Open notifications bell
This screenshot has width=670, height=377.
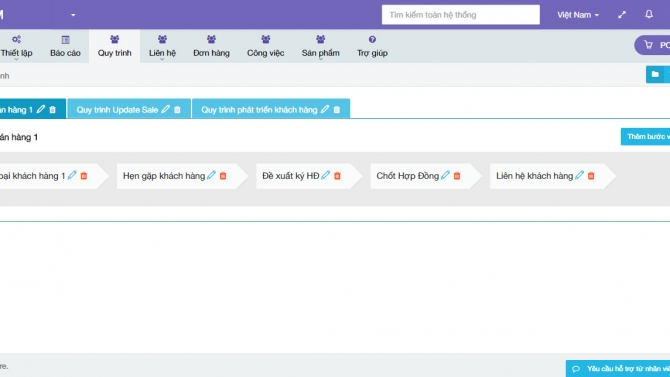(x=649, y=14)
